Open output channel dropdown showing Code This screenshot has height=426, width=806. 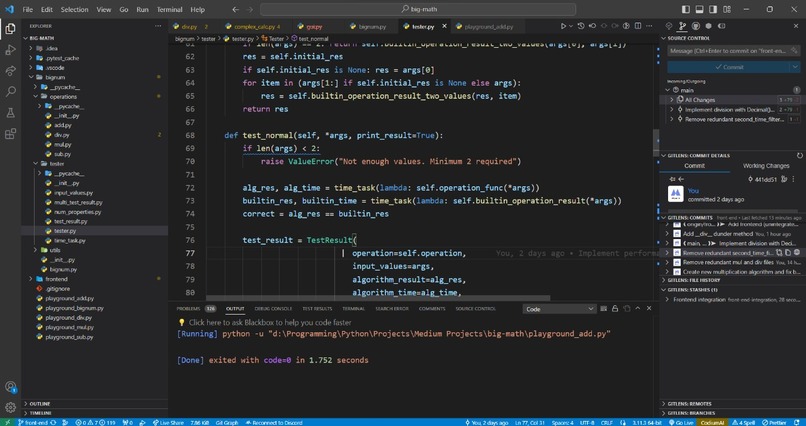click(x=559, y=309)
